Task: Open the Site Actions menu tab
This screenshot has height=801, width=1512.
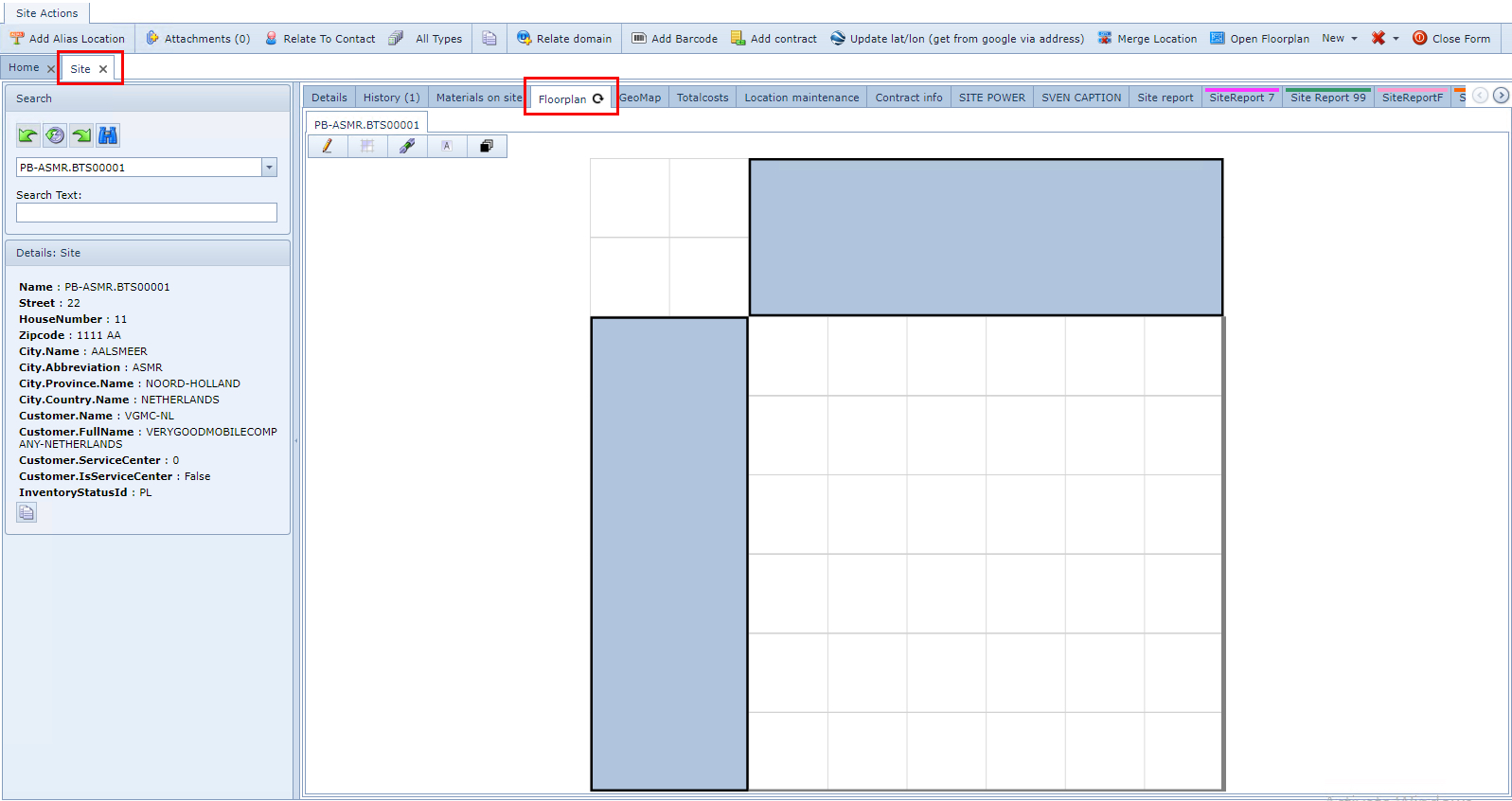Action: [47, 13]
